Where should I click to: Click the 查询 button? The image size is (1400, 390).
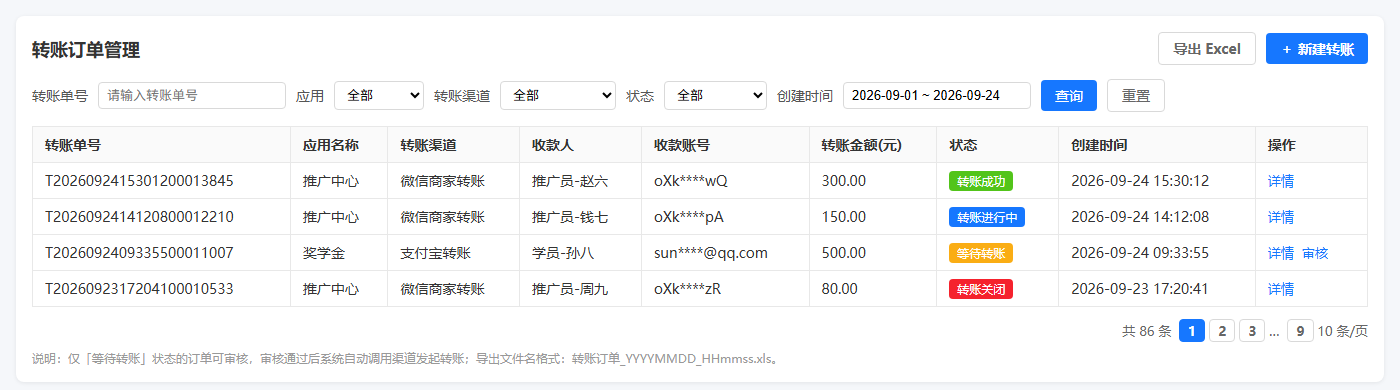[1069, 96]
